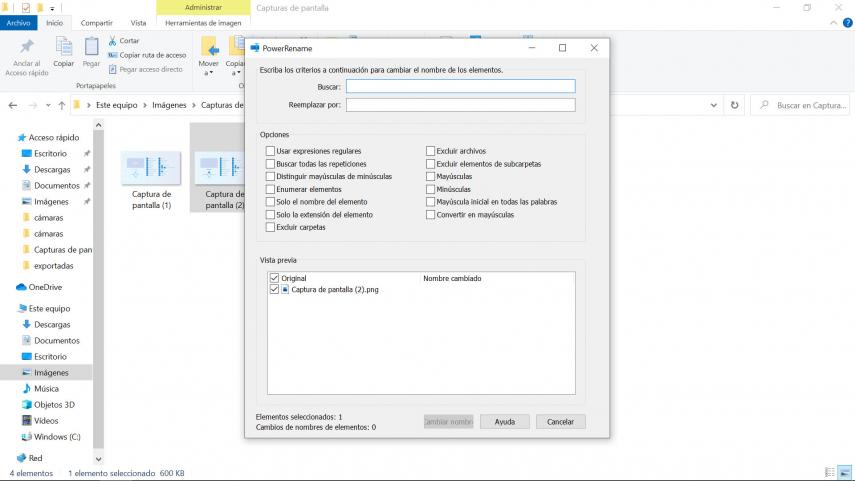Check Solo el nombre del elemento

click(270, 202)
